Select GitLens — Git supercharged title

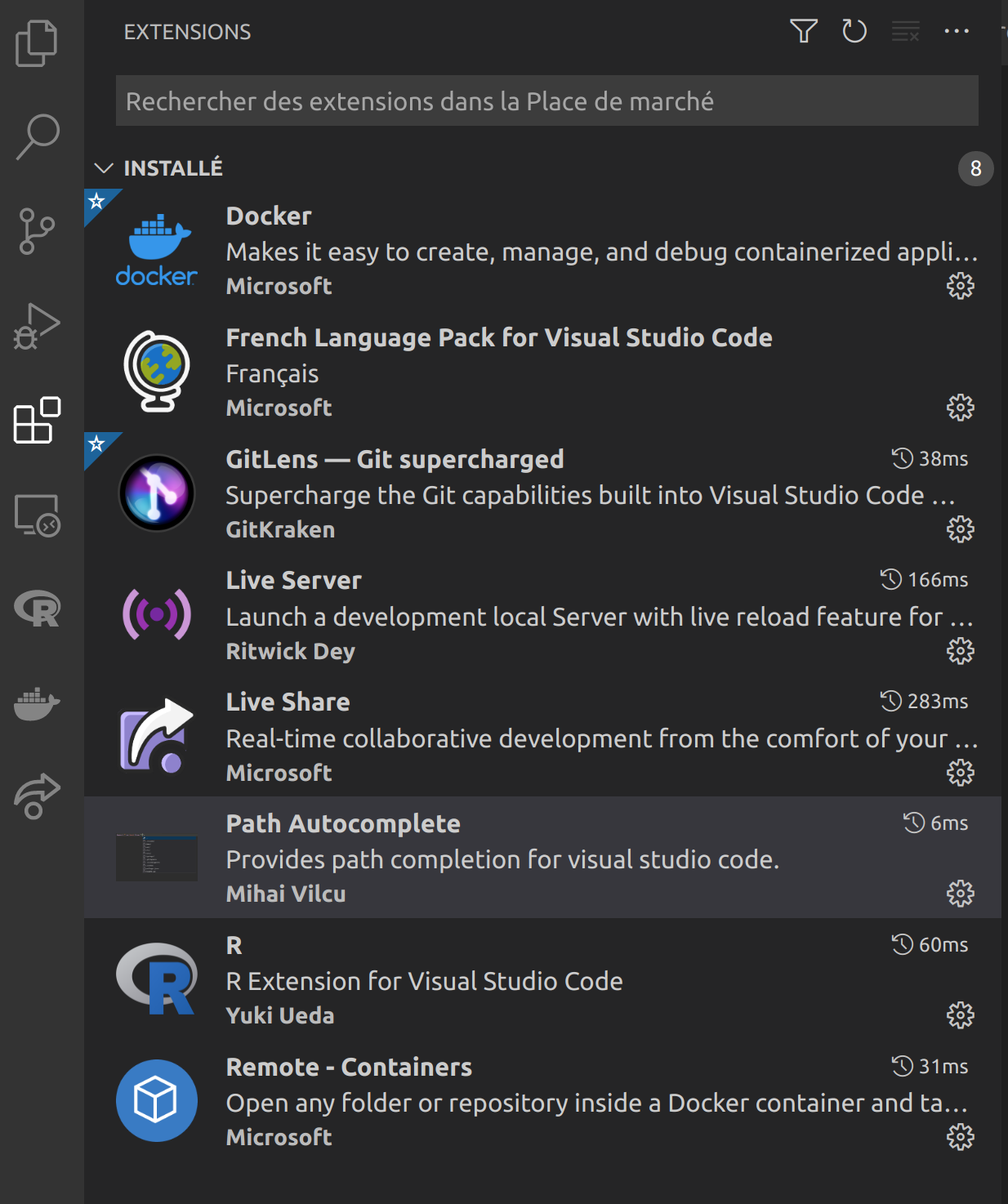[x=395, y=459]
